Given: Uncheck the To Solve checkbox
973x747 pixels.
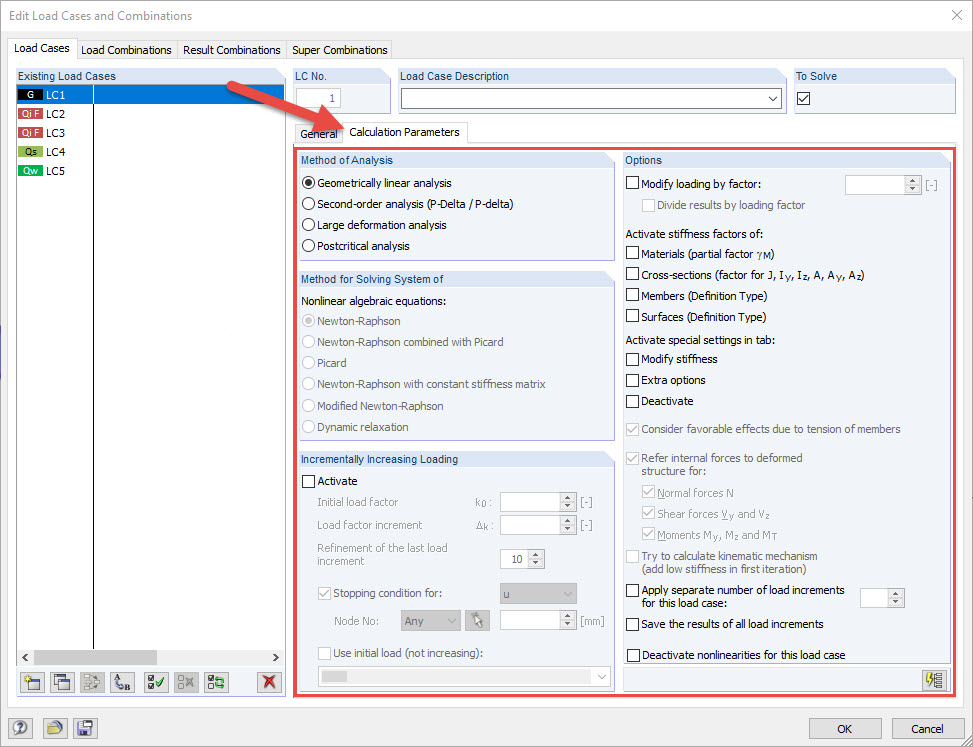Looking at the screenshot, I should click(x=802, y=98).
